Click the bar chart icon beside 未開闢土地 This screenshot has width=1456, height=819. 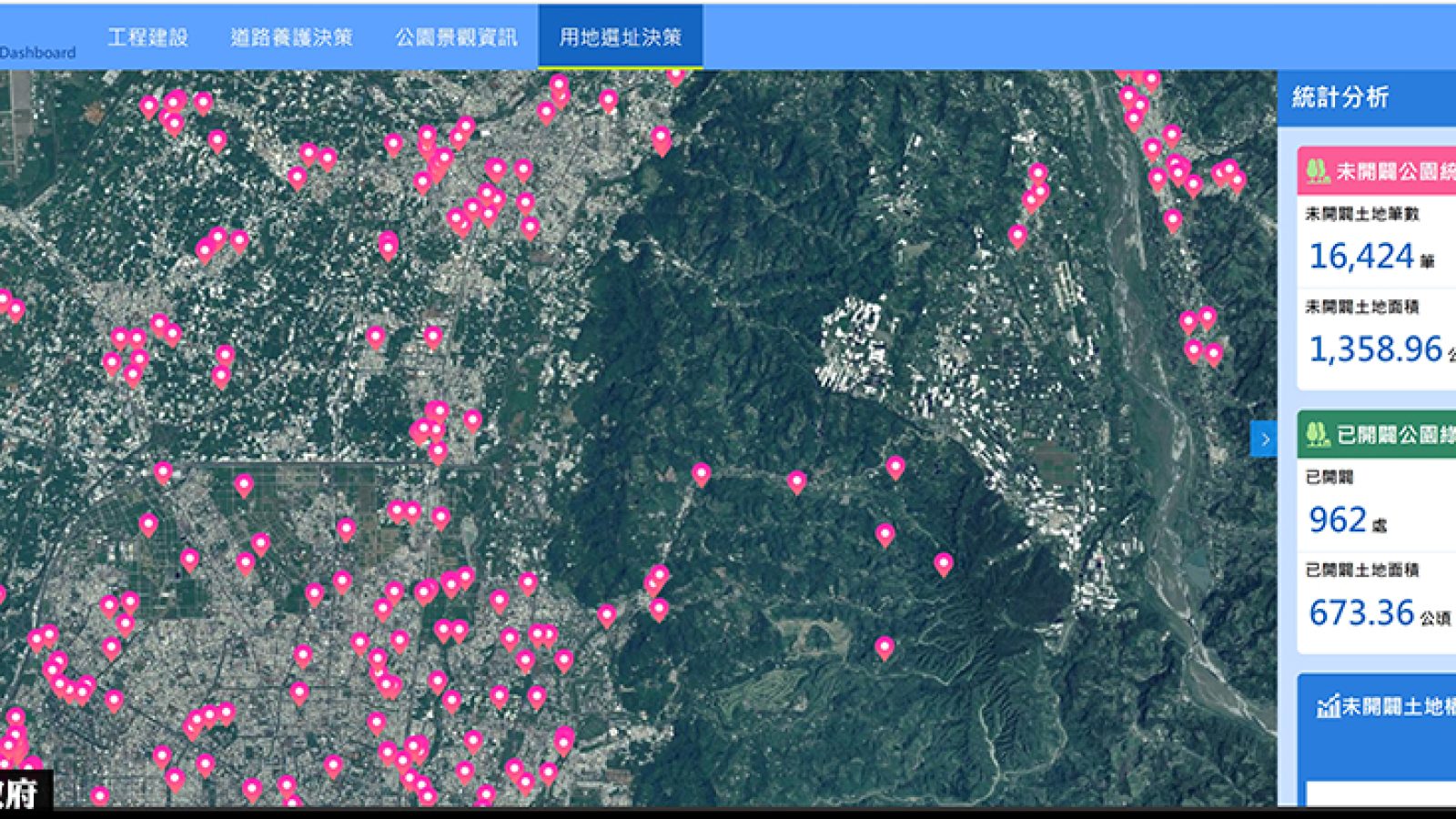pos(1328,706)
